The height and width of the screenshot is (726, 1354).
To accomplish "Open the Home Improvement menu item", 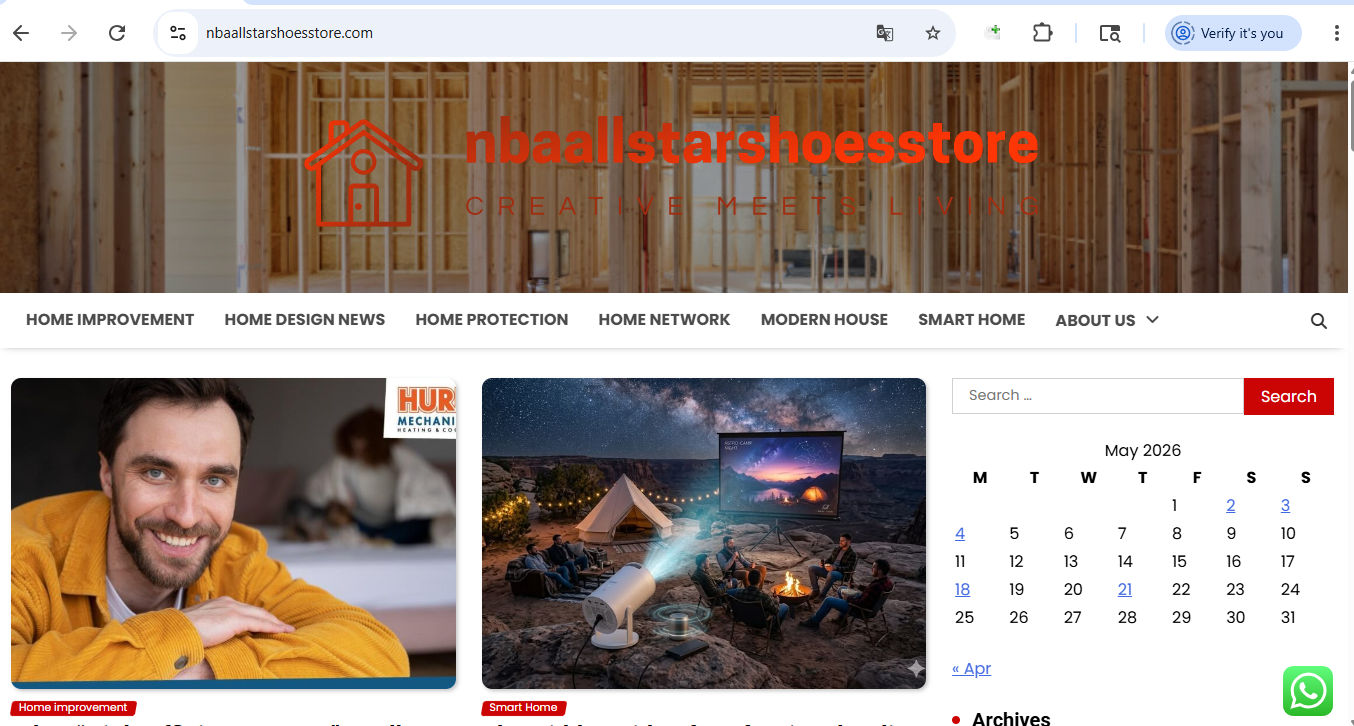I will 110,320.
